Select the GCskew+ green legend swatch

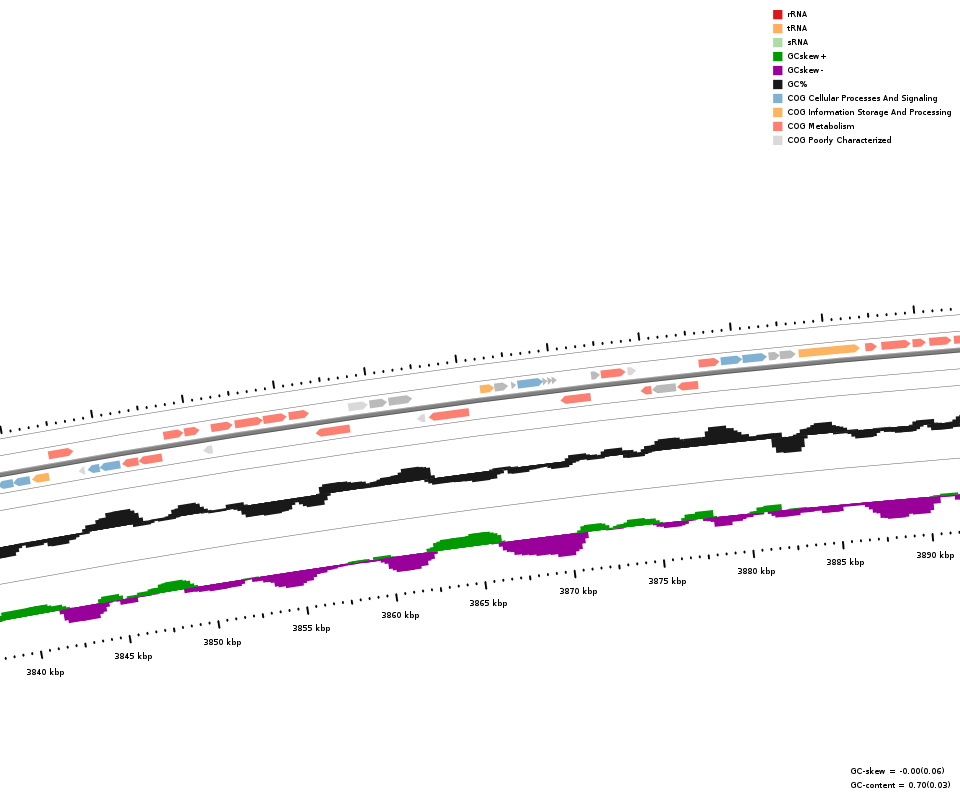point(778,56)
